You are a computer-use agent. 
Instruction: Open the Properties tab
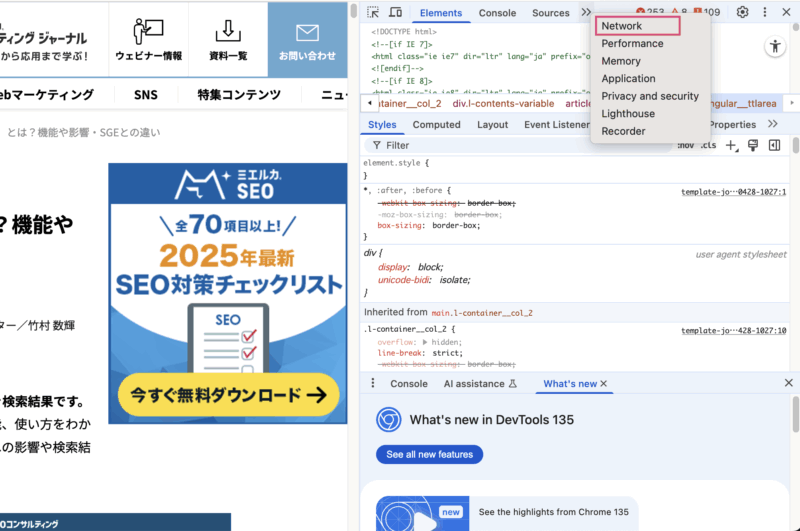pyautogui.click(x=733, y=124)
